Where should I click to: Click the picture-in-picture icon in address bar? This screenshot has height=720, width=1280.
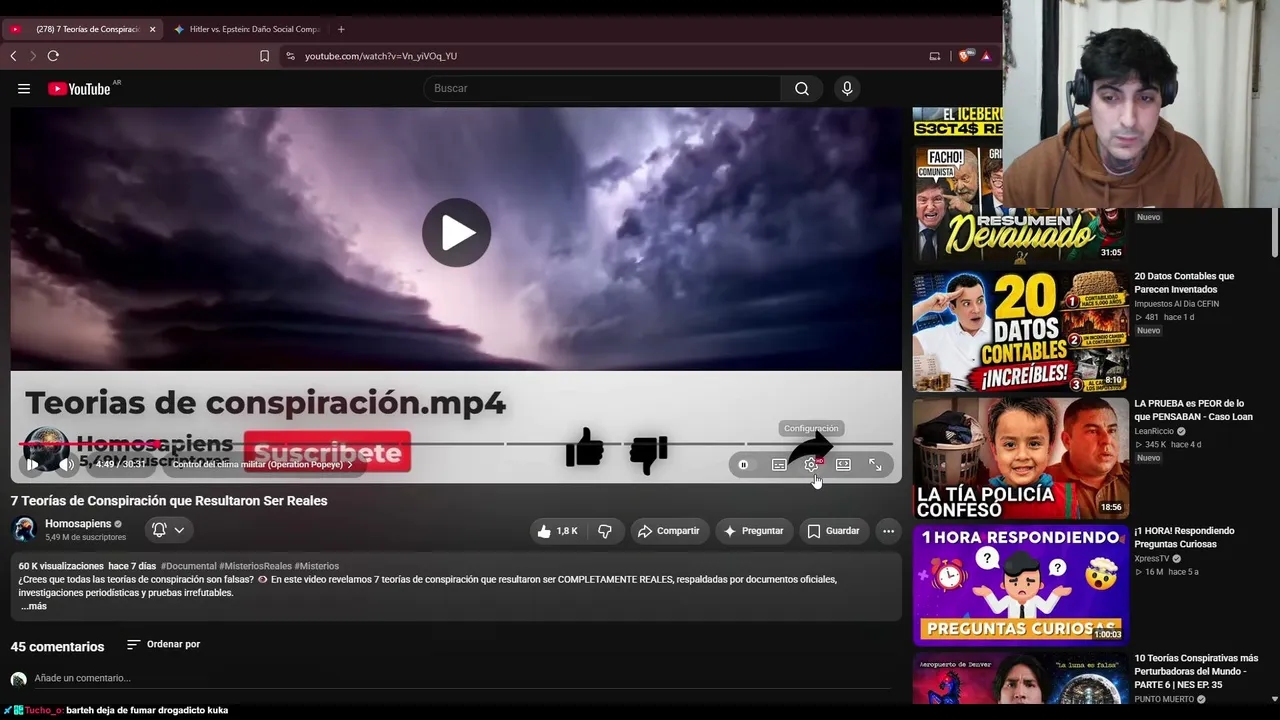pyautogui.click(x=935, y=56)
